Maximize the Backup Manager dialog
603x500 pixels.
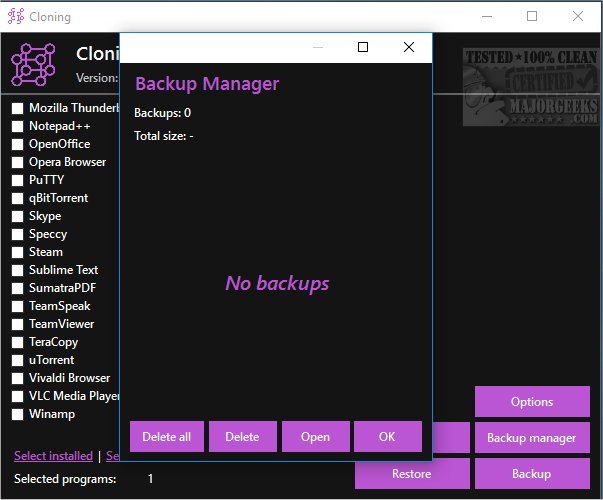[363, 47]
